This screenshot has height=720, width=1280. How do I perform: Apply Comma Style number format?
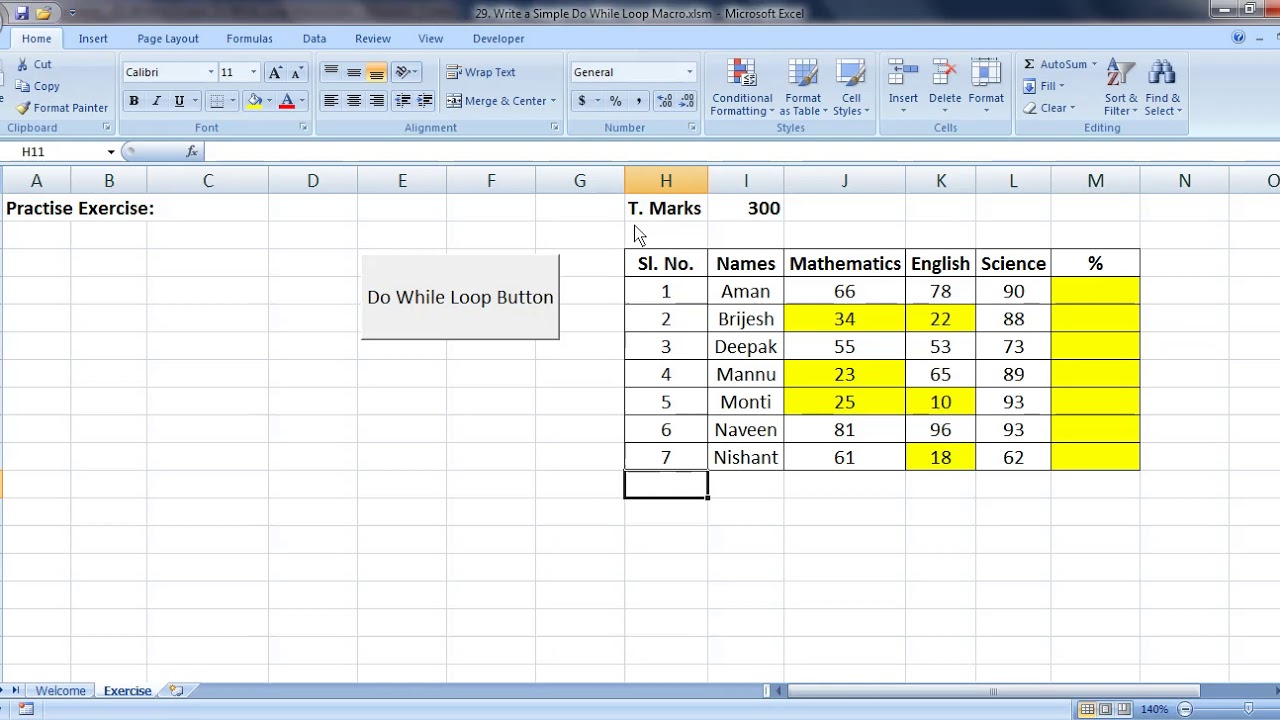click(x=638, y=101)
